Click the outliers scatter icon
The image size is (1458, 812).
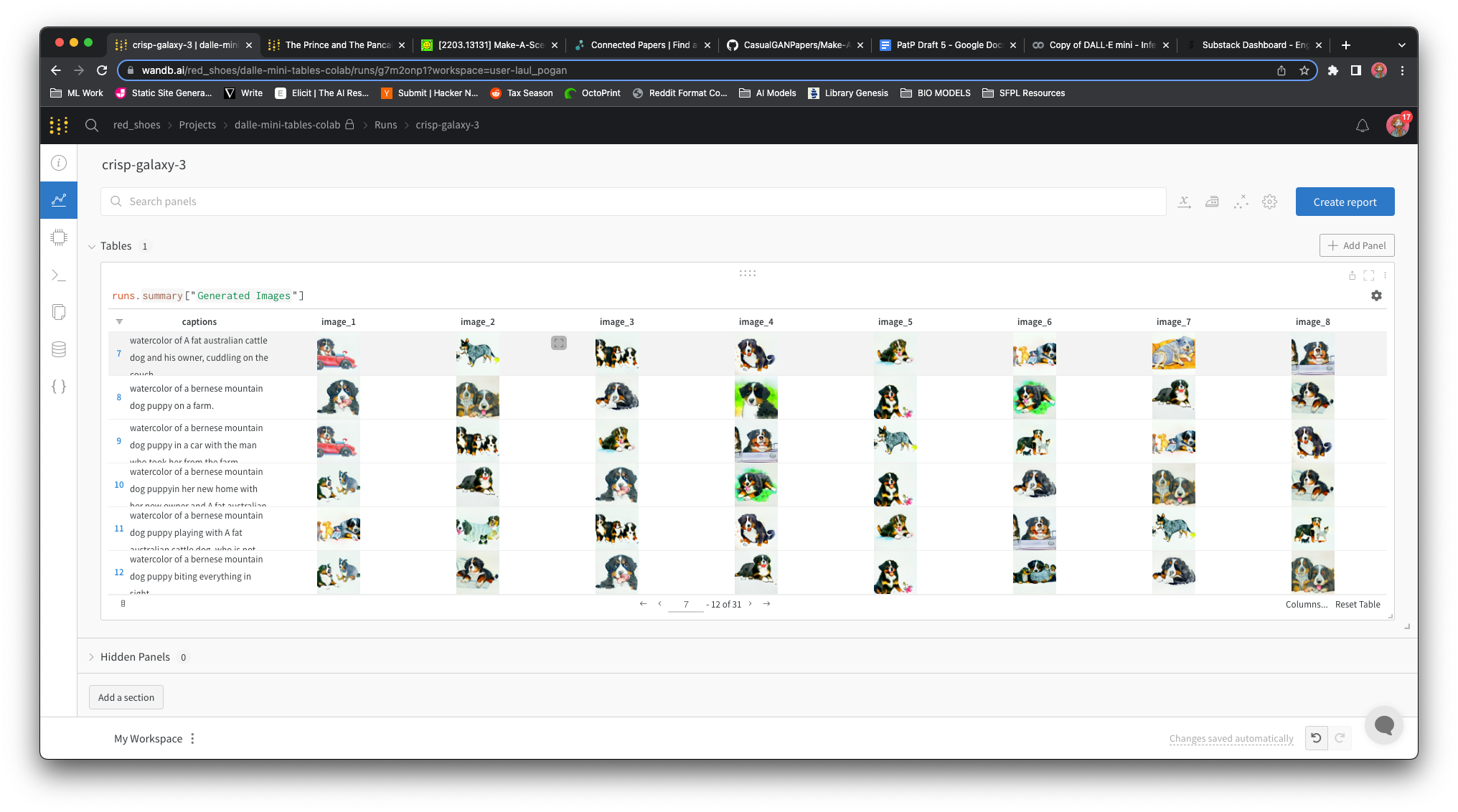[1241, 202]
